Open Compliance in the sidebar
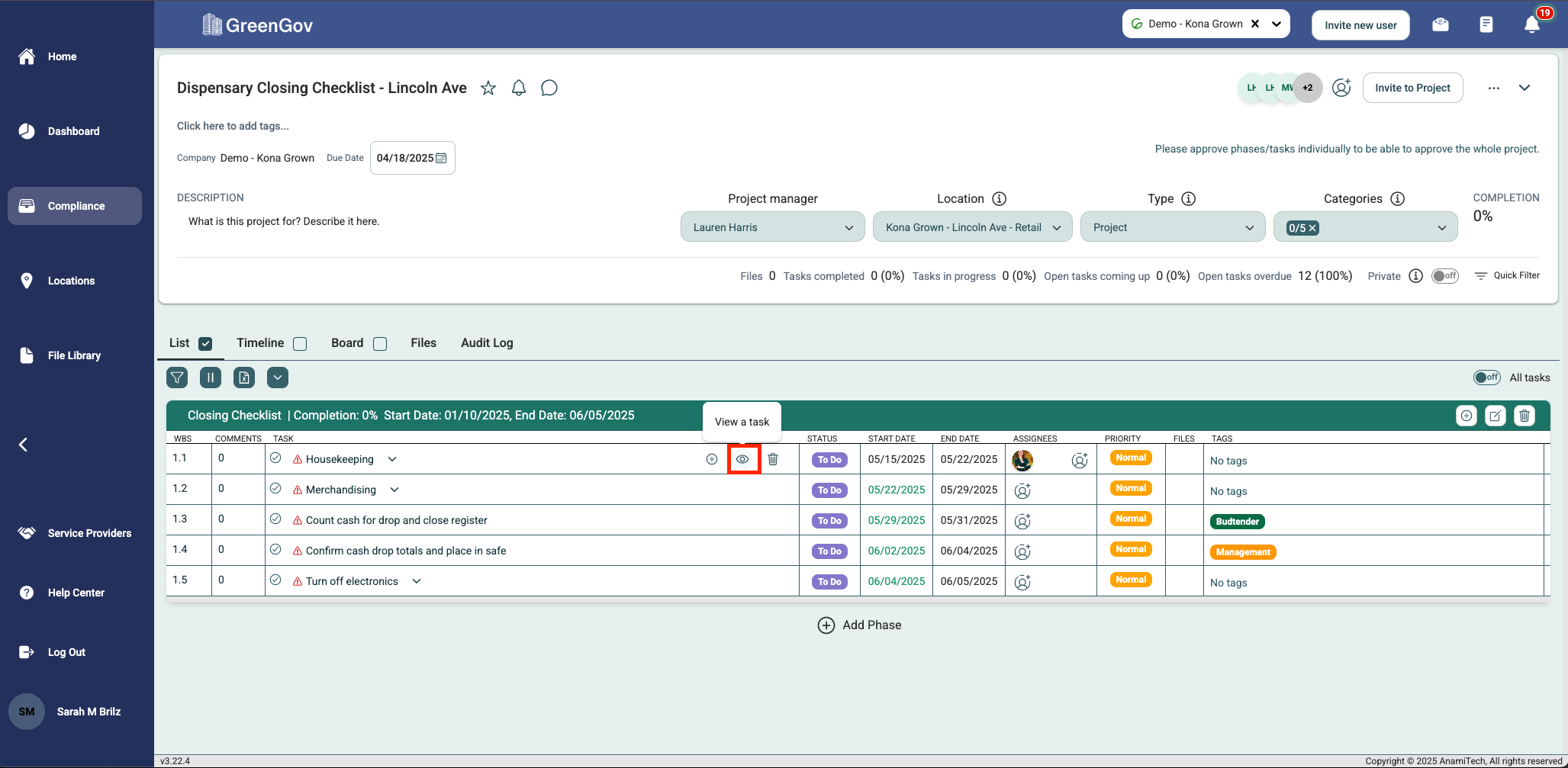Image resolution: width=1568 pixels, height=768 pixels. tap(75, 206)
